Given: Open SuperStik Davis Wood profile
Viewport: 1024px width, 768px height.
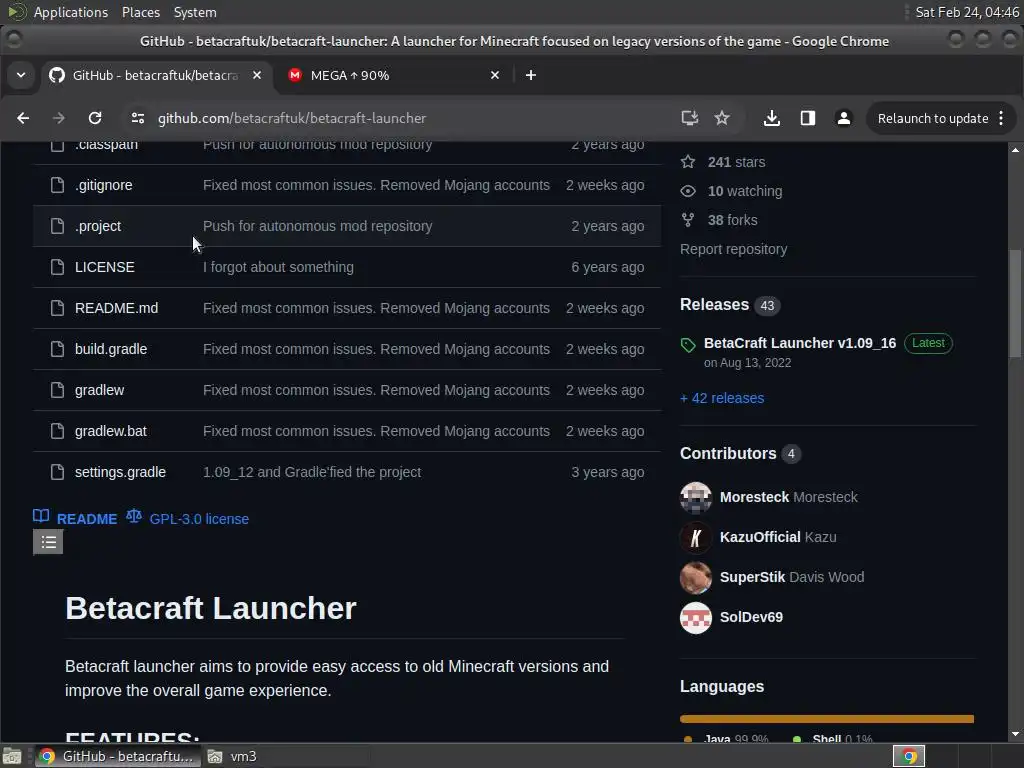Looking at the screenshot, I should tap(792, 577).
